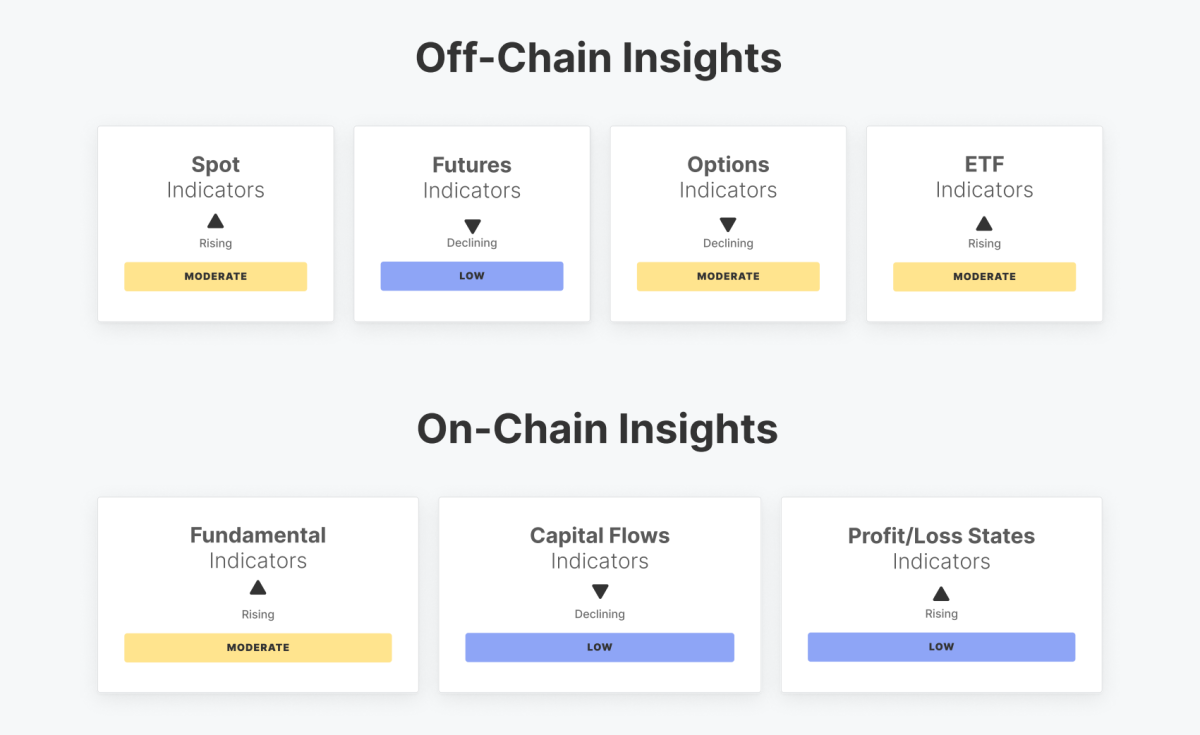
Task: Click the declining arrow in Options Indicators
Action: point(728,226)
